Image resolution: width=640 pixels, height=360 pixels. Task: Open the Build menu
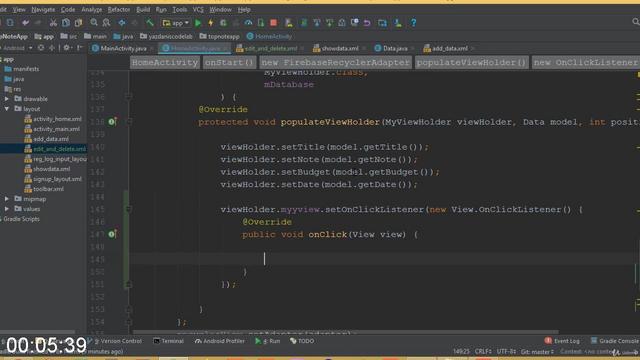point(143,9)
